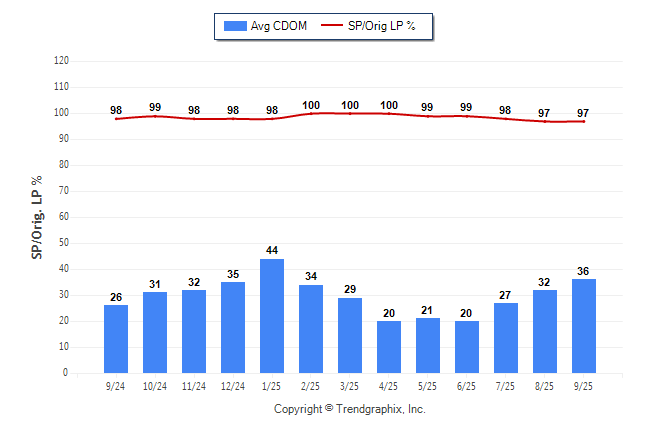Image resolution: width=646 pixels, height=434 pixels.
Task: Click the 12/24 bar showing 35
Action: point(233,327)
